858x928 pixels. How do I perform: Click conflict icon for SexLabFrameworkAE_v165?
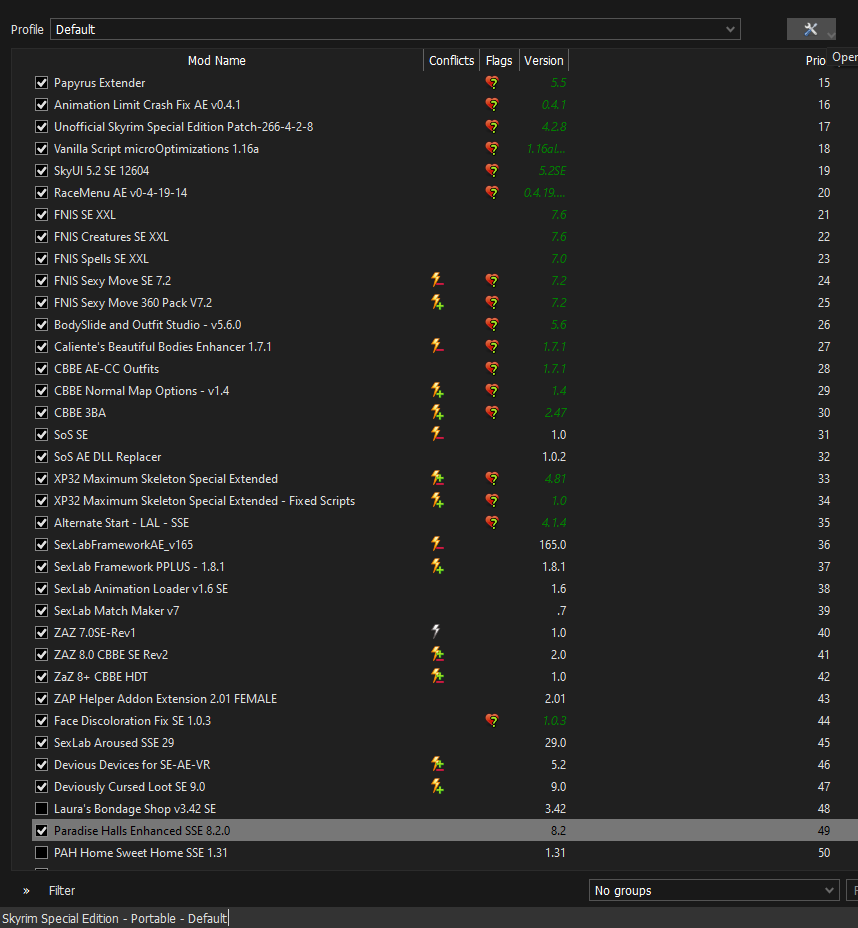pos(437,544)
